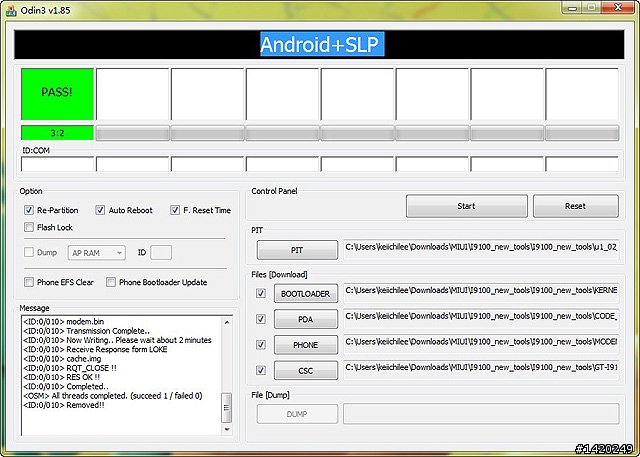The width and height of the screenshot is (640, 457).
Task: Click the ID input field
Action: (x=161, y=254)
